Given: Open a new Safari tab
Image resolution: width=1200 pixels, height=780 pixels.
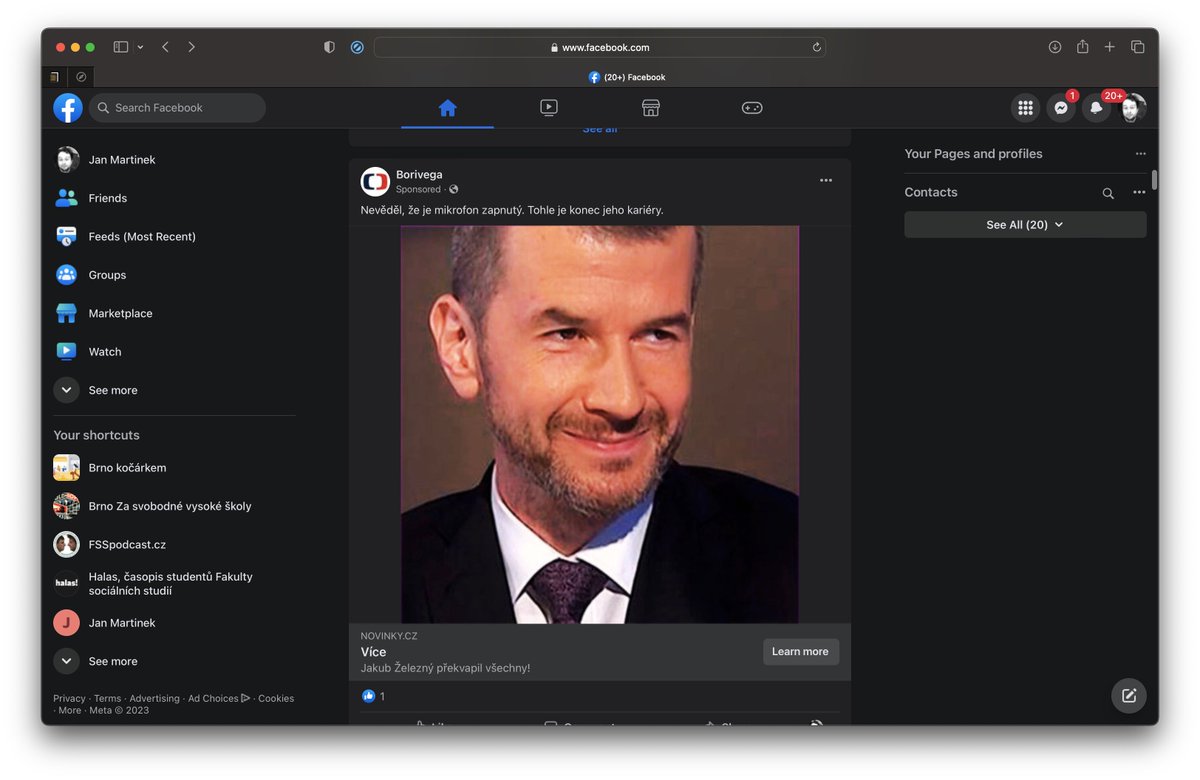Looking at the screenshot, I should (1109, 47).
